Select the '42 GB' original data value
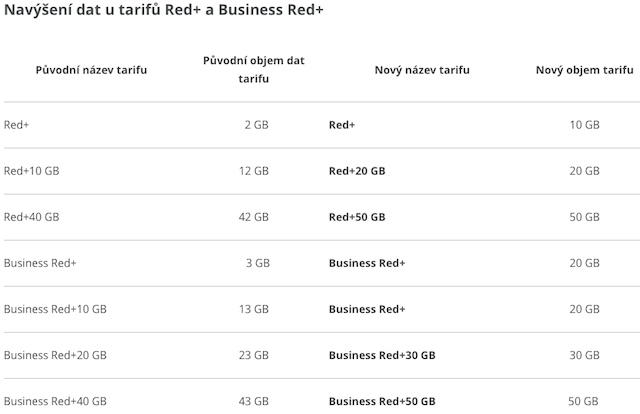Viewport: 640px width, 414px height. point(253,217)
